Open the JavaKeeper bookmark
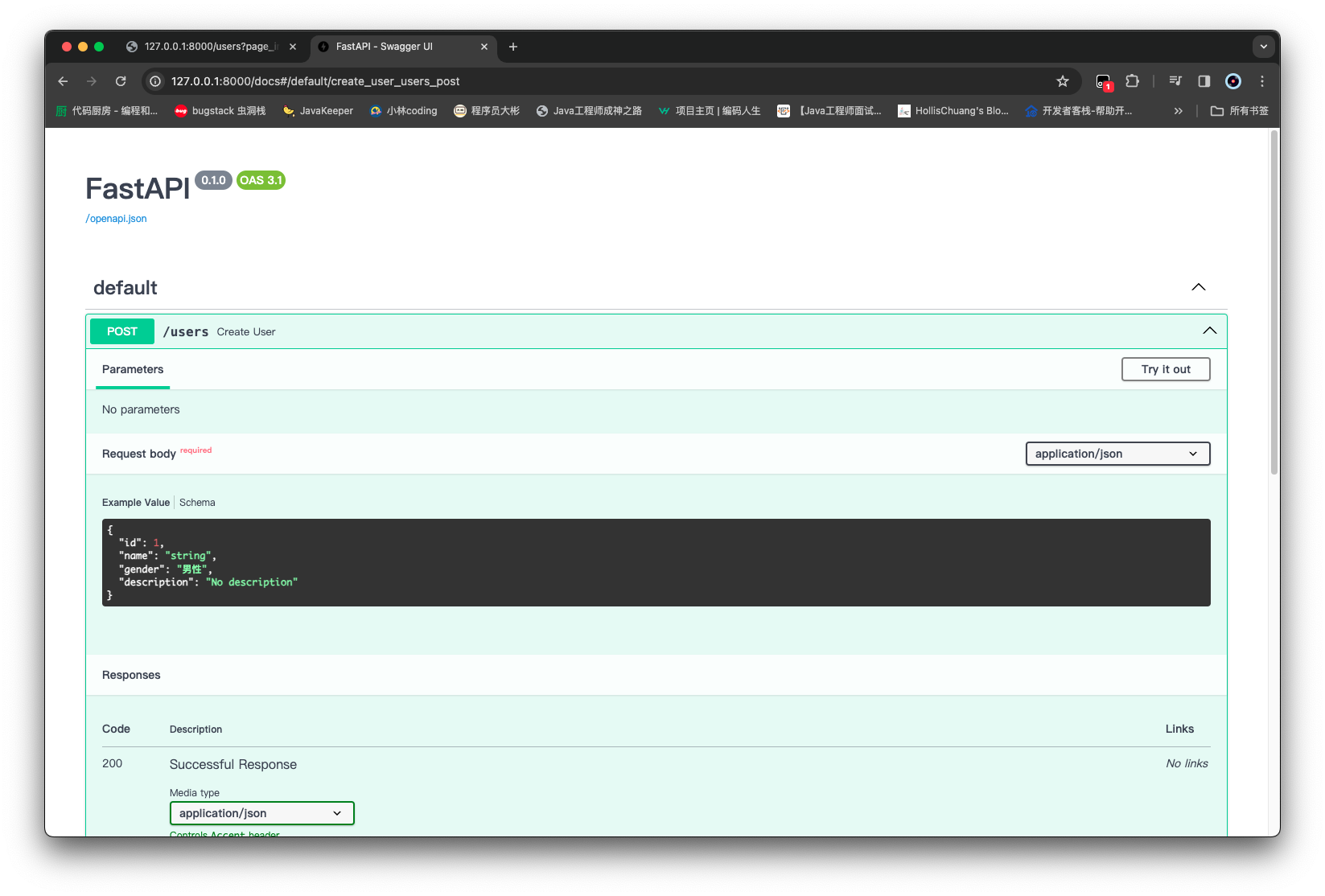The image size is (1325, 896). [319, 111]
